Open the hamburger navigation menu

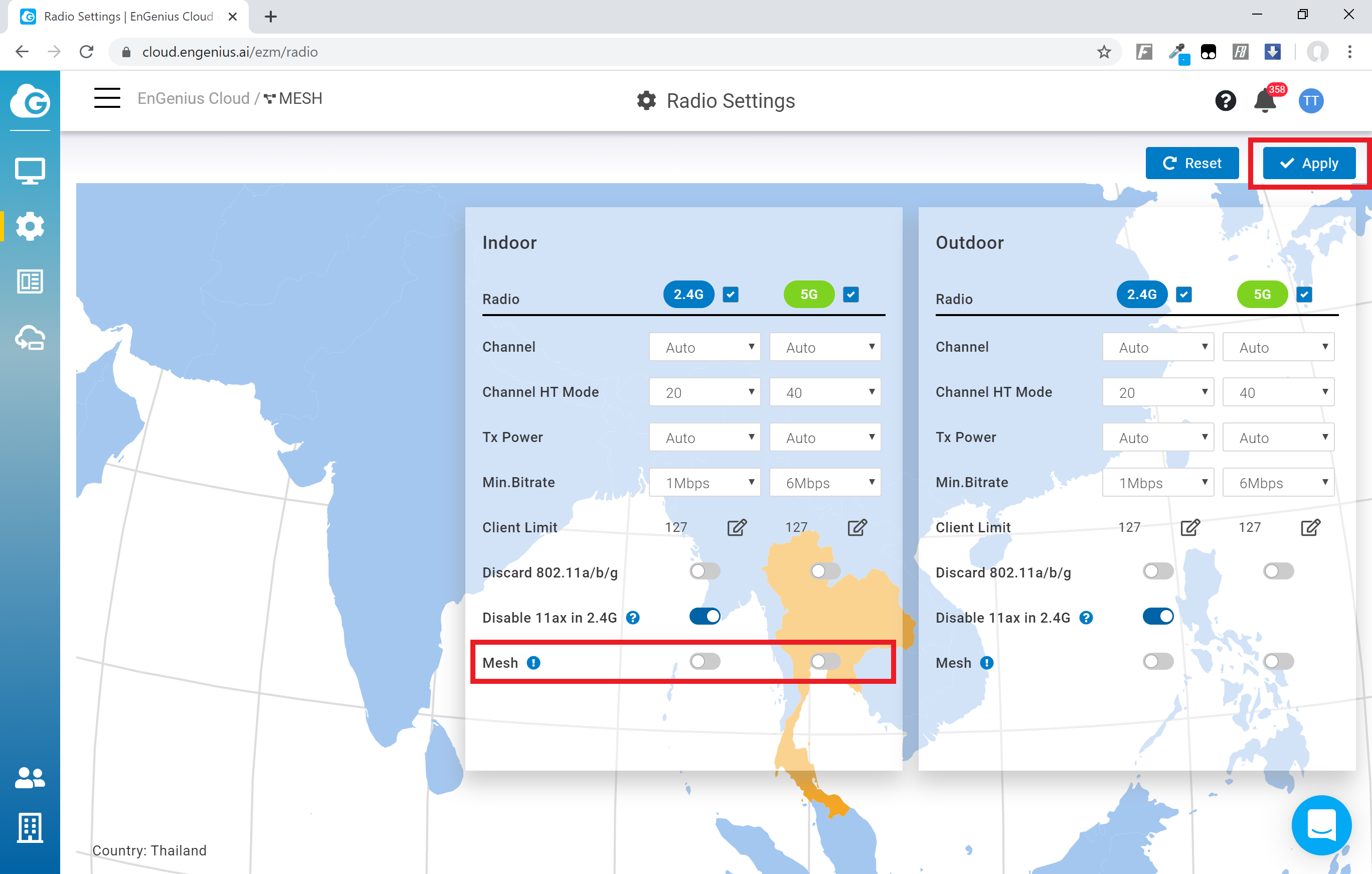coord(107,98)
